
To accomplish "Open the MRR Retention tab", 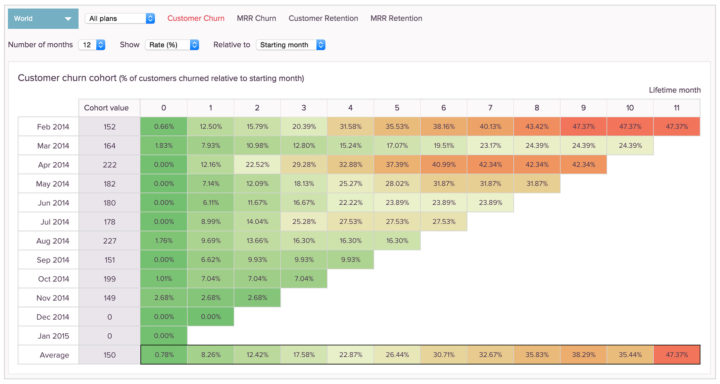I will pos(396,18).
